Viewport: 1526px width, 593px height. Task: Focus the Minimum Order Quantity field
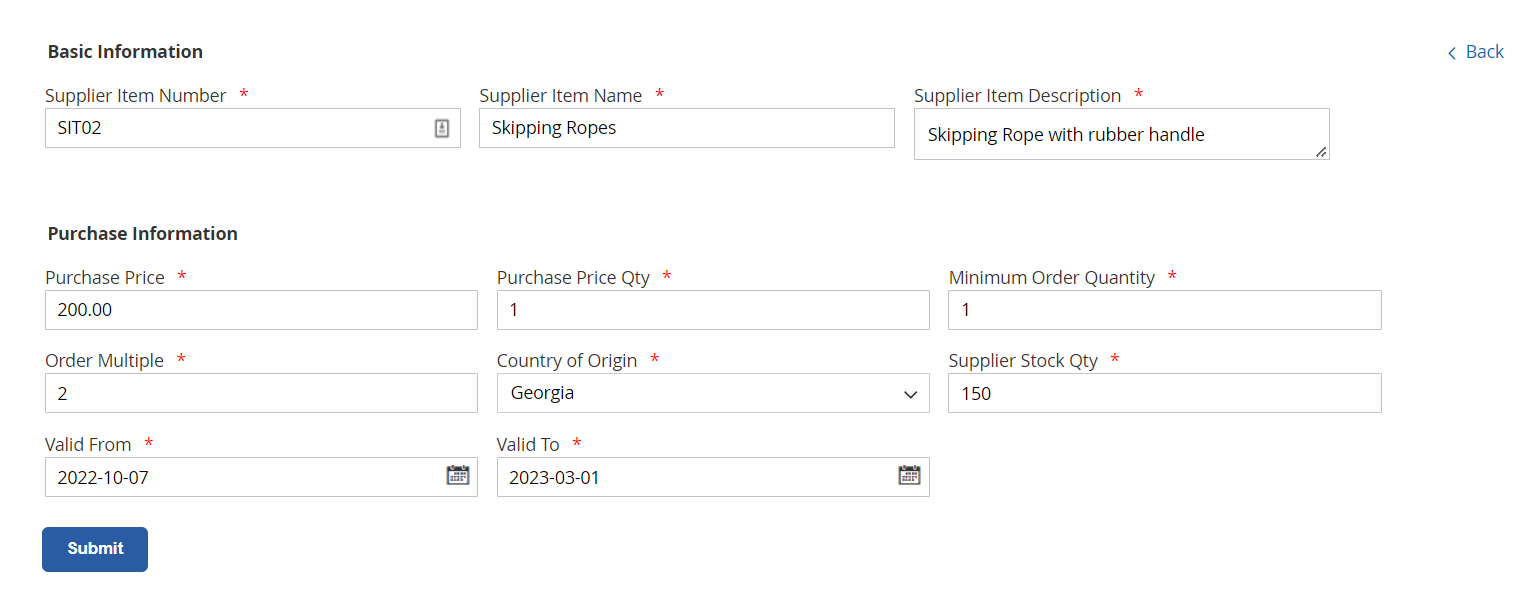click(x=1164, y=310)
